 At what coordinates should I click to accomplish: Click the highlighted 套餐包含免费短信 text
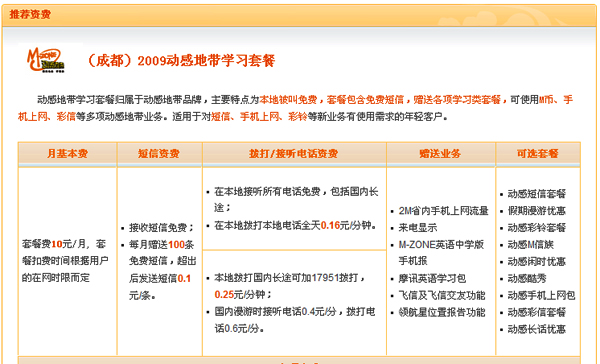tap(365, 100)
